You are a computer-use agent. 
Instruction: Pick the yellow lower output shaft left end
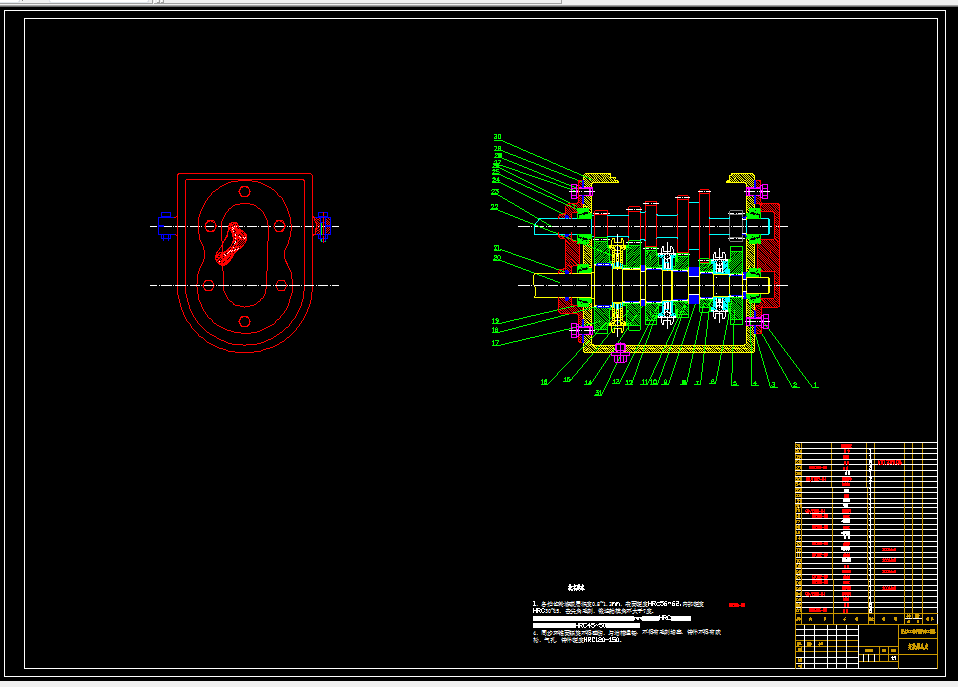[547, 285]
